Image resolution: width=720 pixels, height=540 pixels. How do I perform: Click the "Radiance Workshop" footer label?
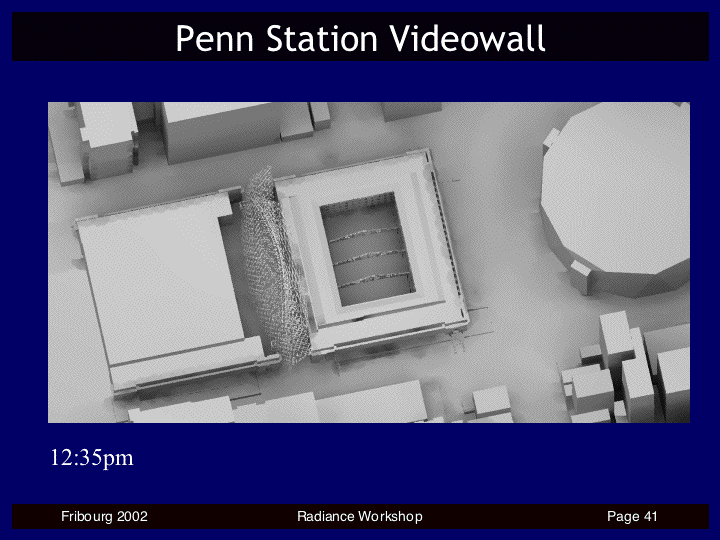[x=360, y=516]
